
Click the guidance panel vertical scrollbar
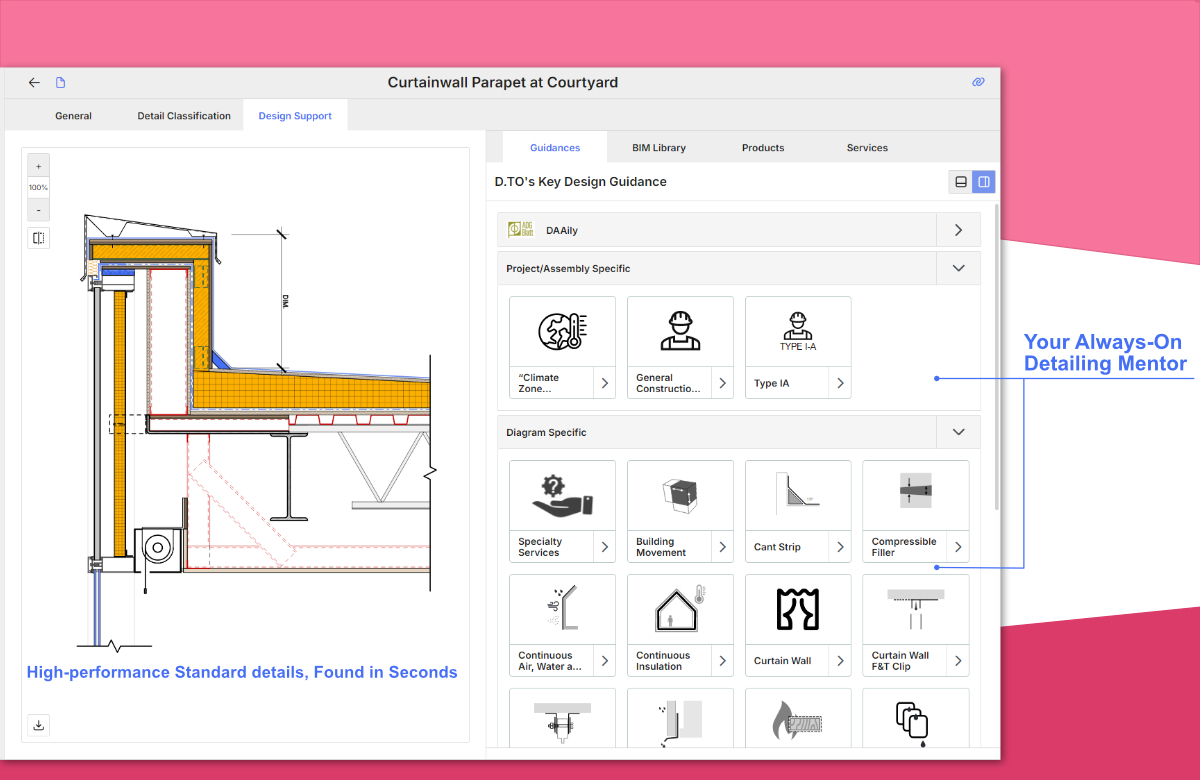coord(995,350)
